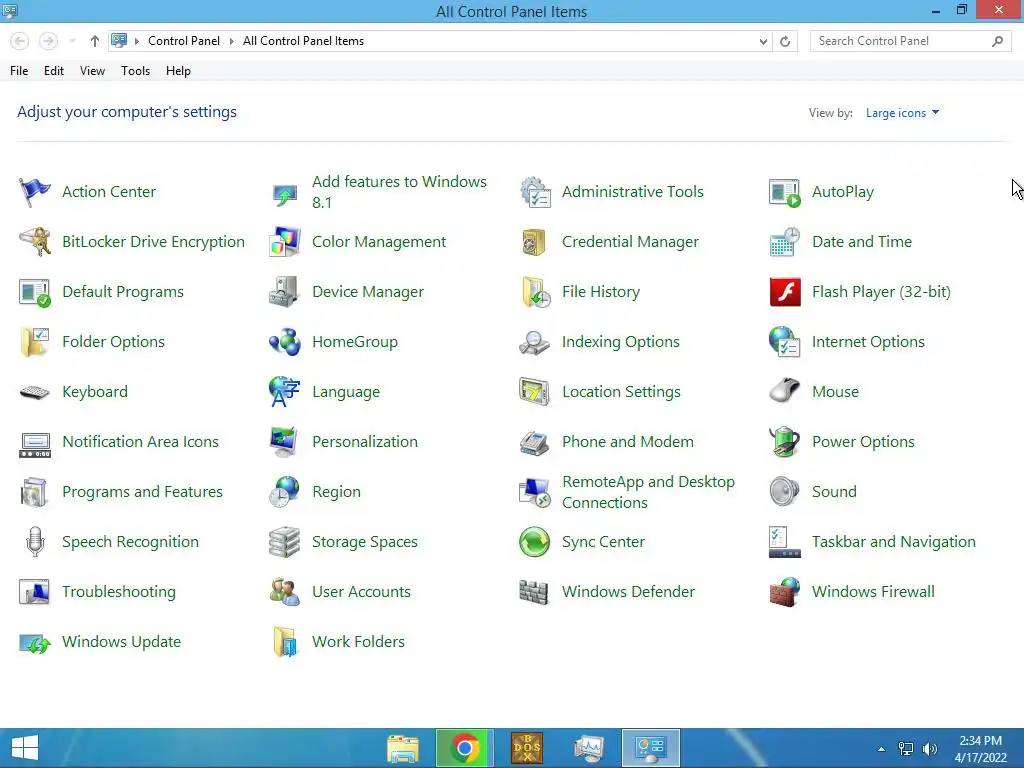Click the Region globe icon
The height and width of the screenshot is (768, 1024).
click(x=285, y=492)
